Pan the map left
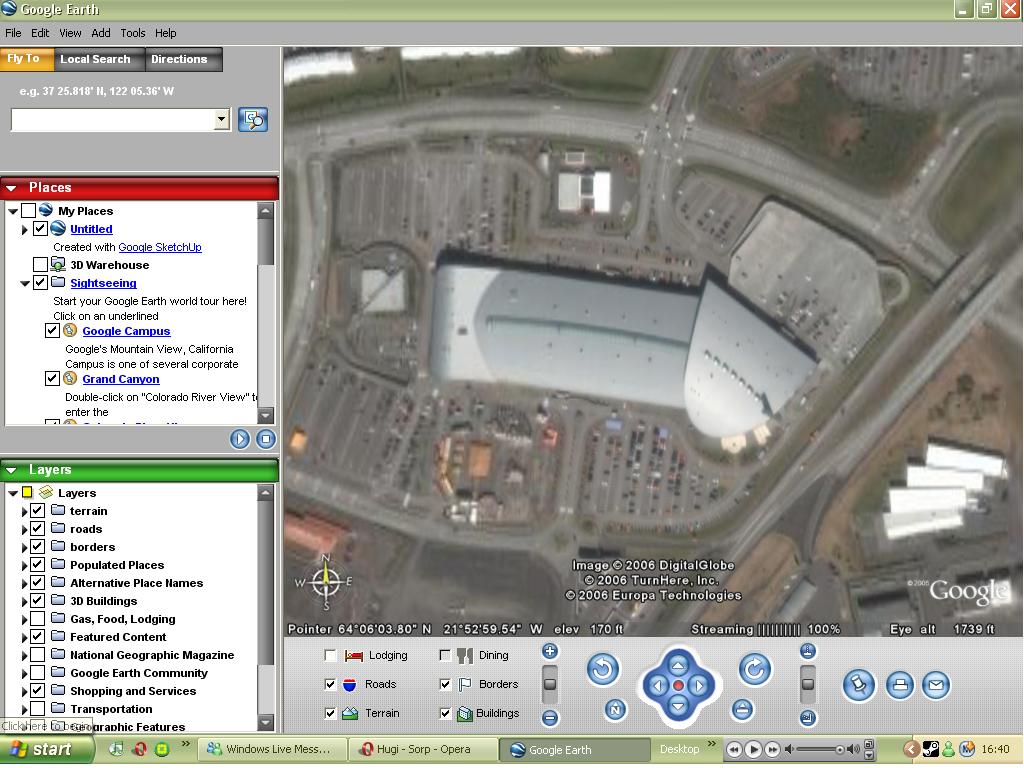This screenshot has height=768, width=1024. pos(658,686)
